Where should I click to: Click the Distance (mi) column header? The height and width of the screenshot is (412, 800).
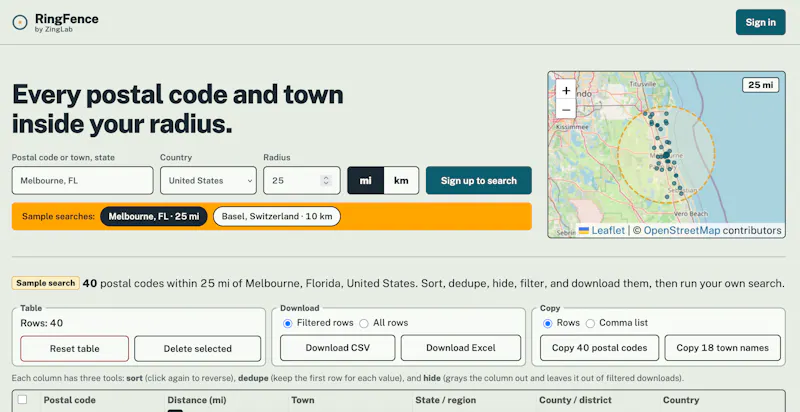point(196,400)
